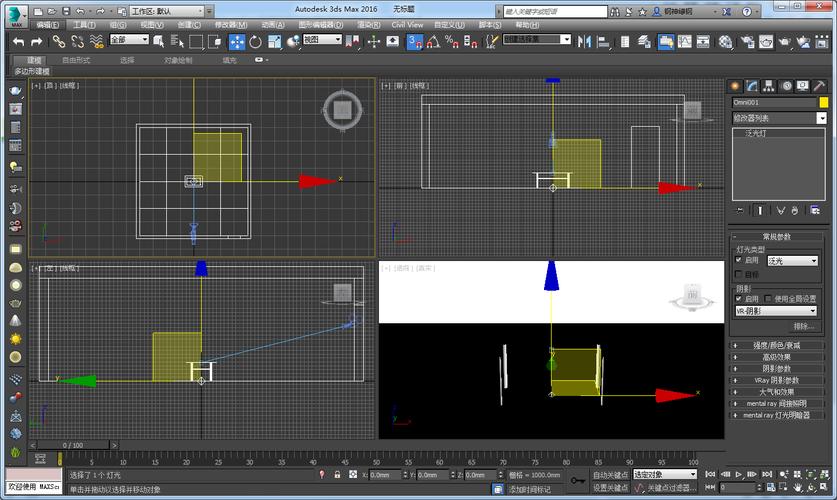Viewport: 837px width, 500px height.
Task: Click the 排除... button
Action: click(803, 326)
